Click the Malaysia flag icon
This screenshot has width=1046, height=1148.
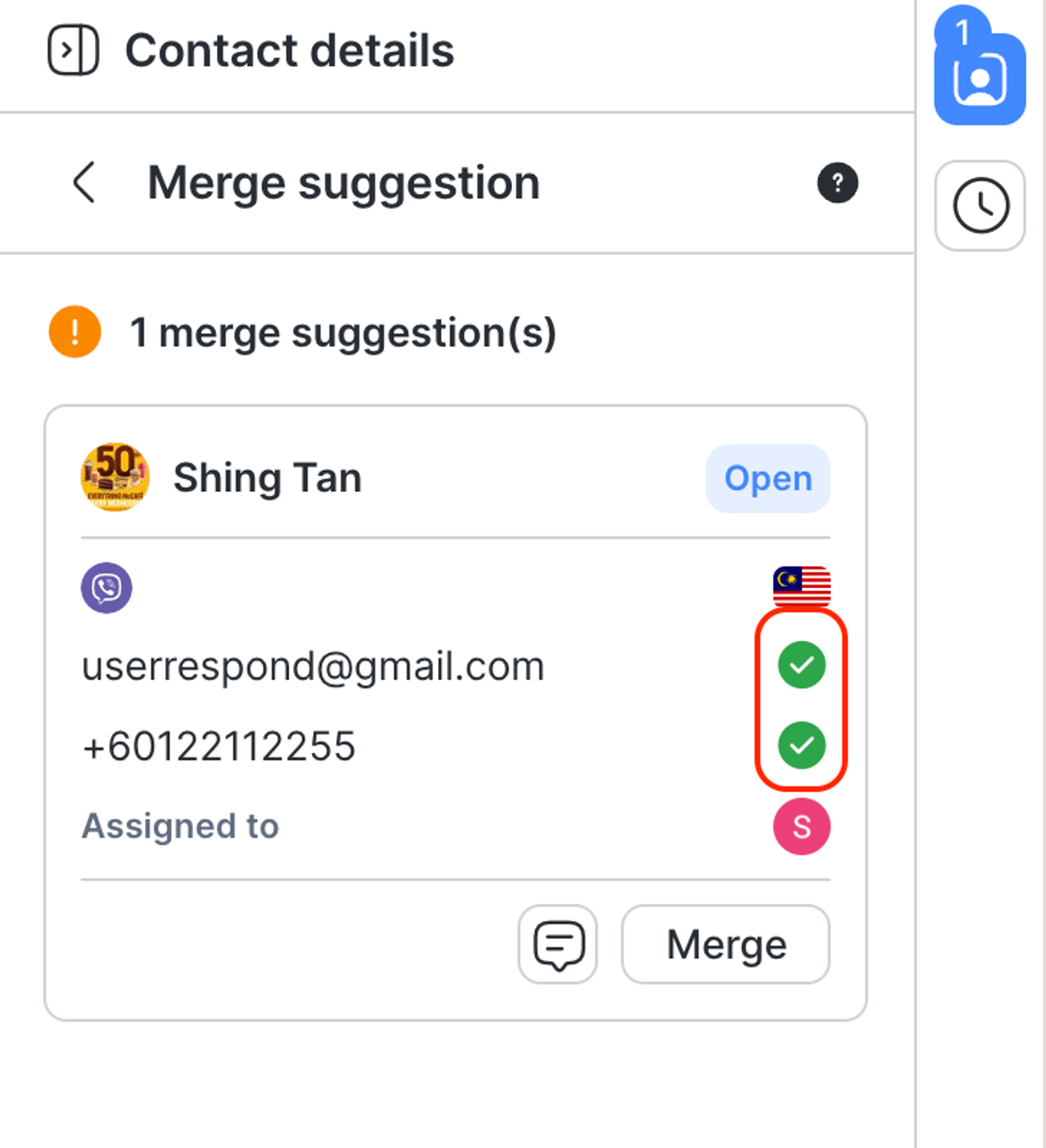(x=802, y=586)
